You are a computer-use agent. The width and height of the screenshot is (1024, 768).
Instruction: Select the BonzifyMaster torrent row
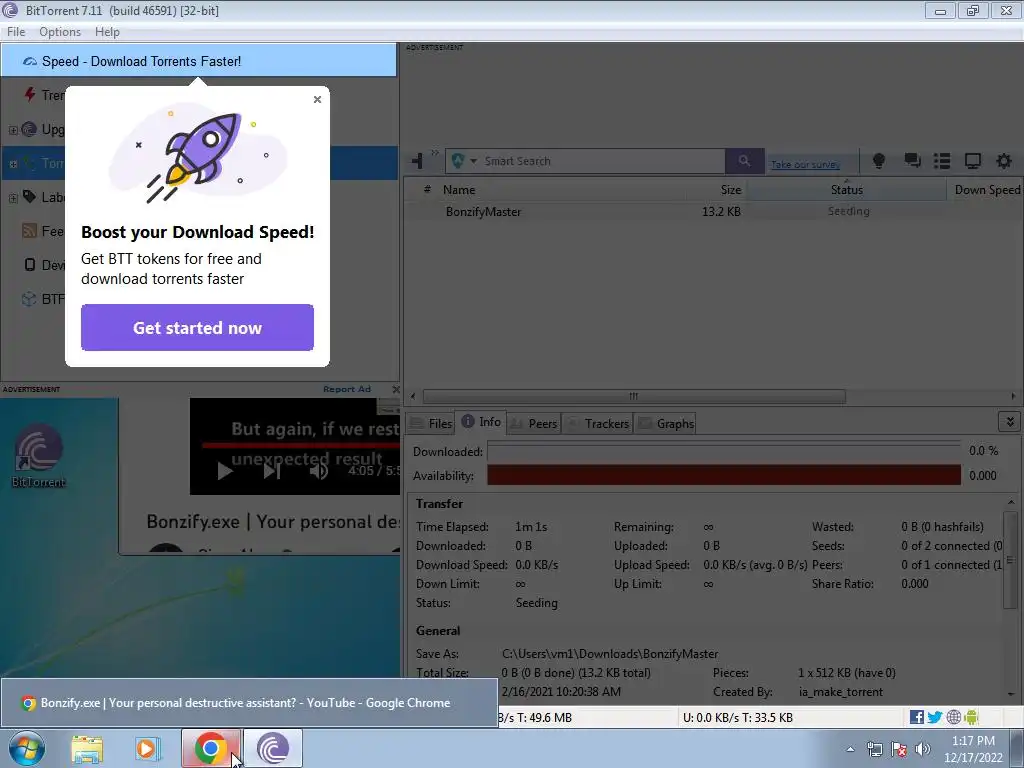pos(713,212)
